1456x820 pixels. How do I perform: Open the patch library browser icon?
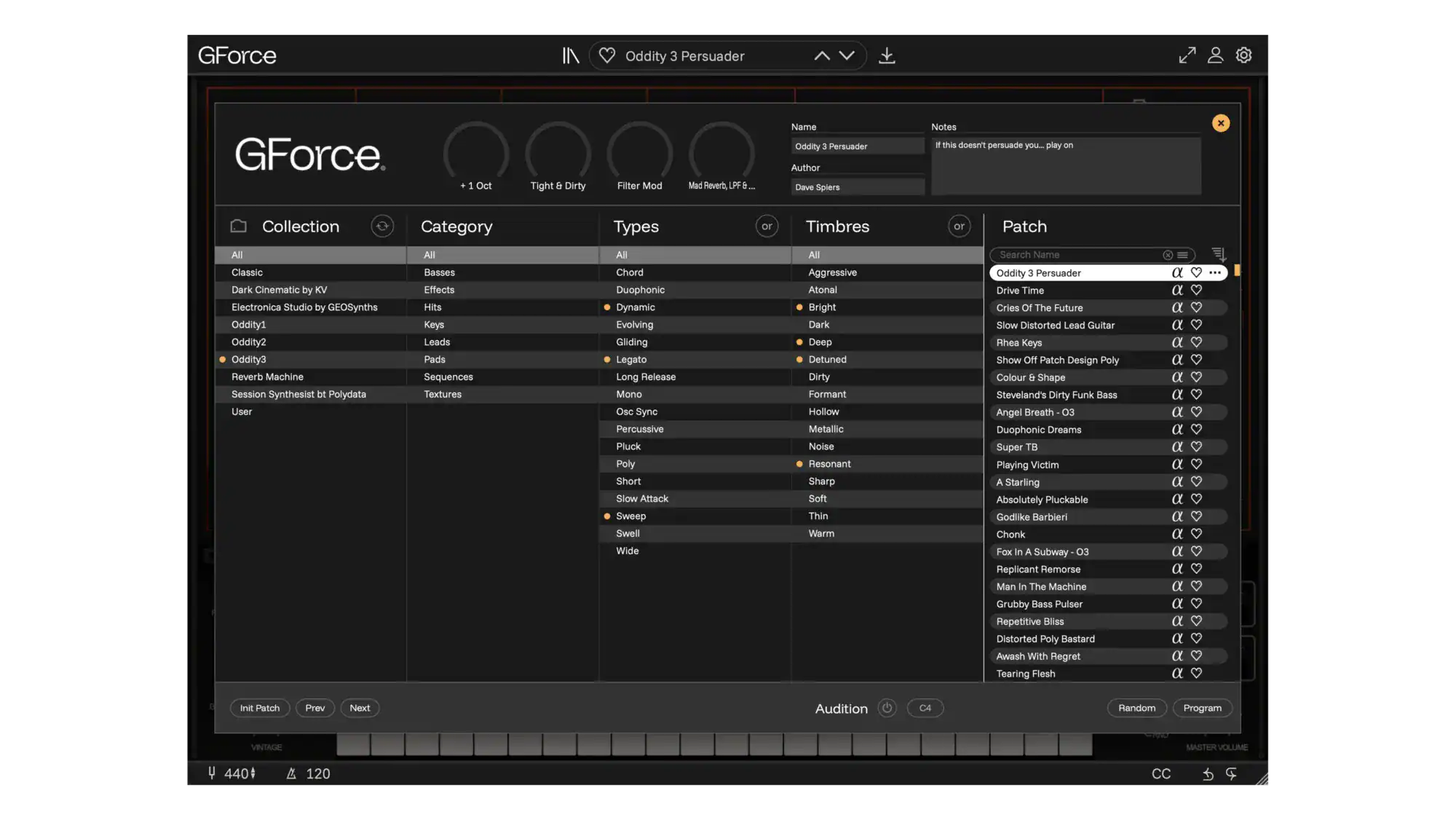(571, 55)
